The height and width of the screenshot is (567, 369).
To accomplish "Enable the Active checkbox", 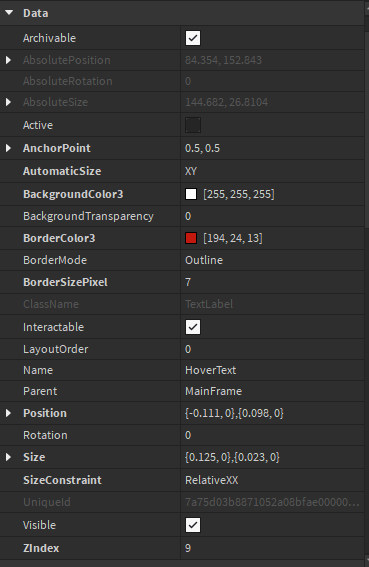I will click(x=193, y=125).
